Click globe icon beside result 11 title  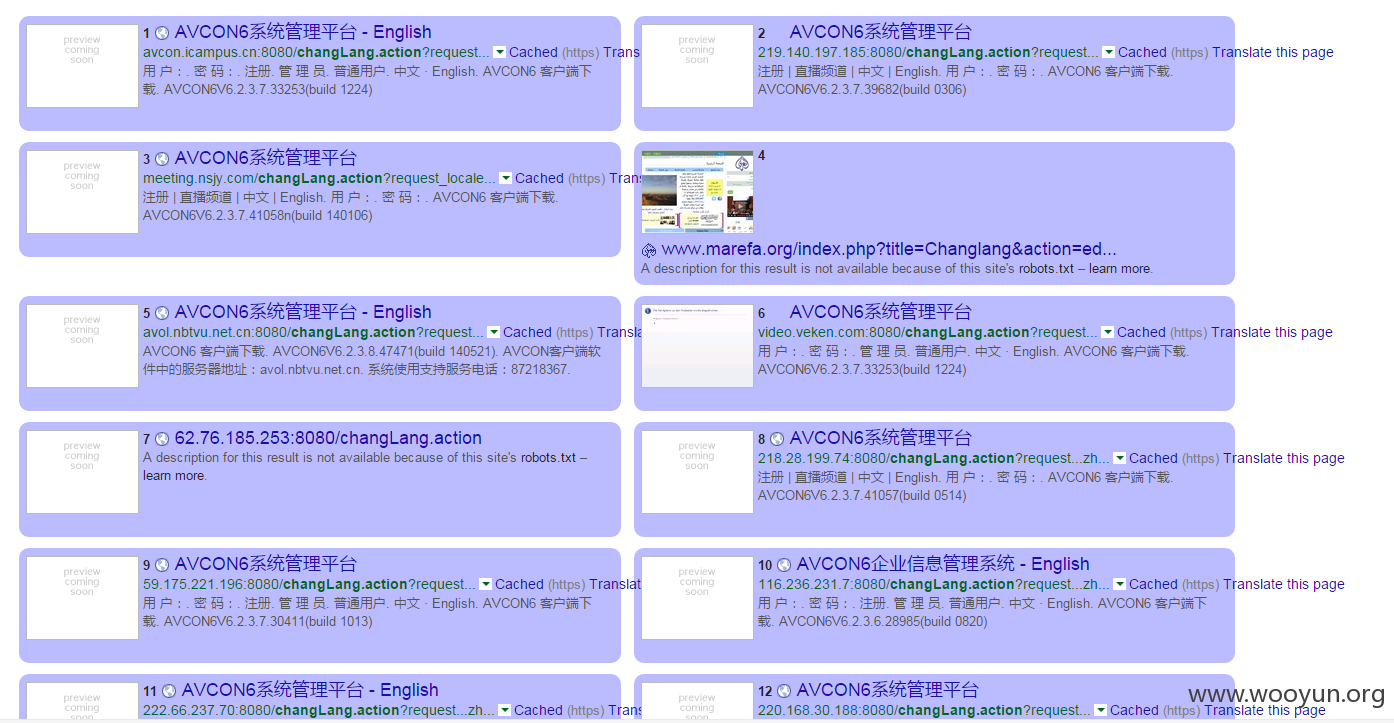(x=169, y=691)
